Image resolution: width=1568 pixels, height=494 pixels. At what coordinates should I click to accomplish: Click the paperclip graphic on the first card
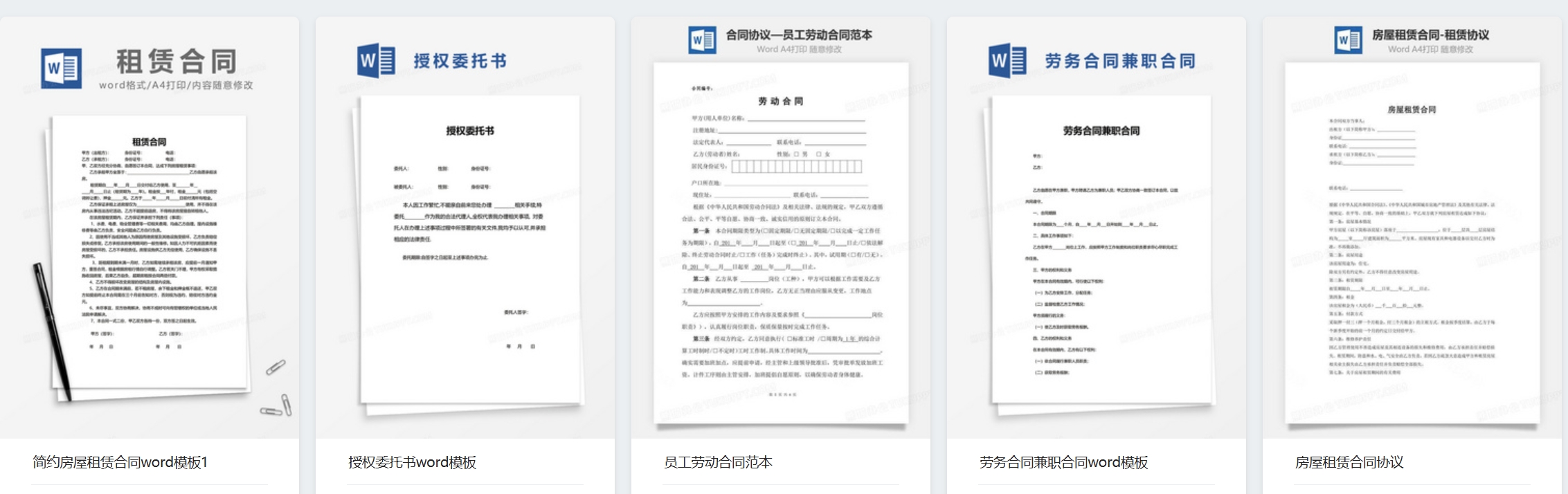pos(276,367)
